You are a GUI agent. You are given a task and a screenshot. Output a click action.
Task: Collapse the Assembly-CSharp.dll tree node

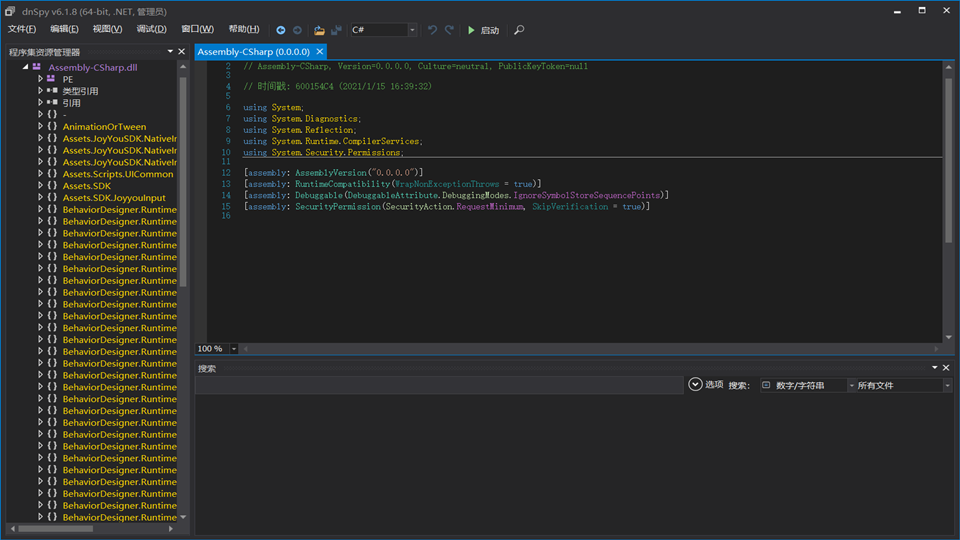point(26,67)
